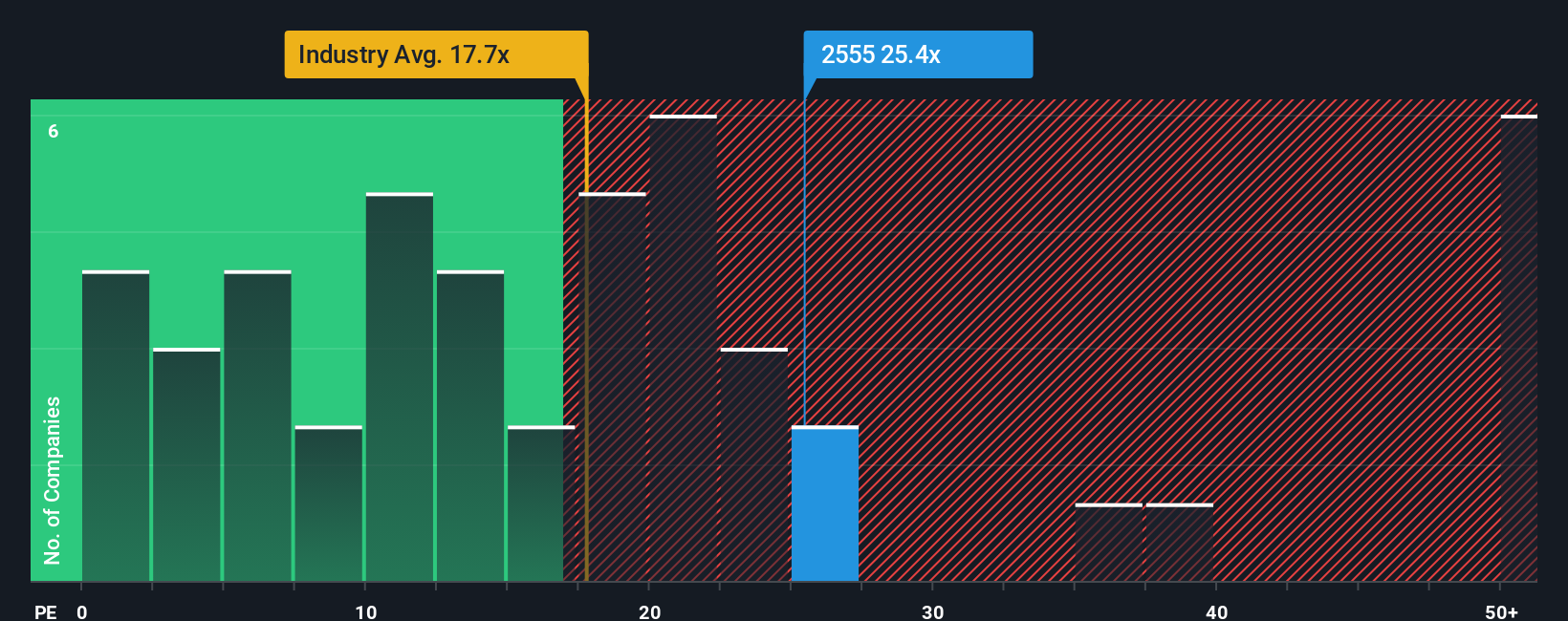Click the third green bar from the left
The width and height of the screenshot is (1568, 621).
click(x=258, y=426)
